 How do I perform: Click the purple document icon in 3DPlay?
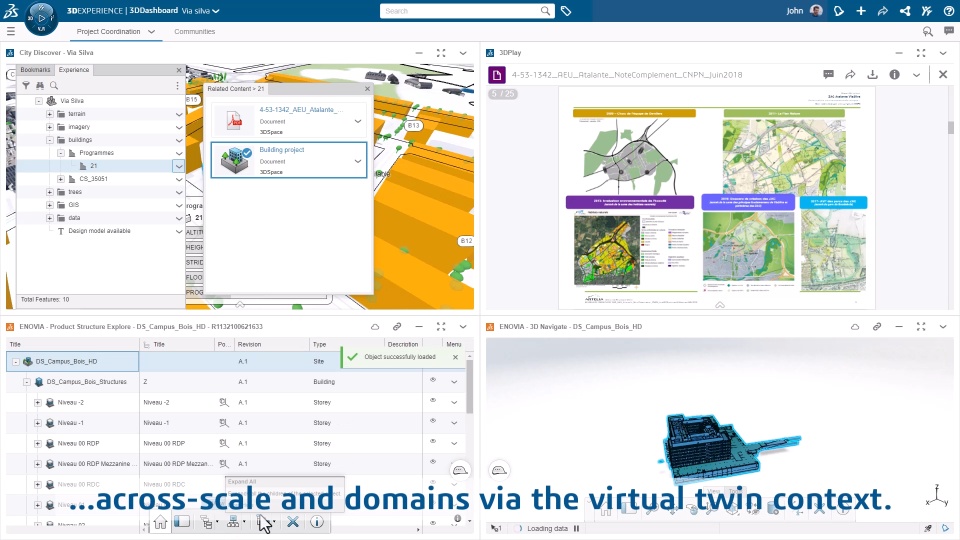pyautogui.click(x=497, y=75)
